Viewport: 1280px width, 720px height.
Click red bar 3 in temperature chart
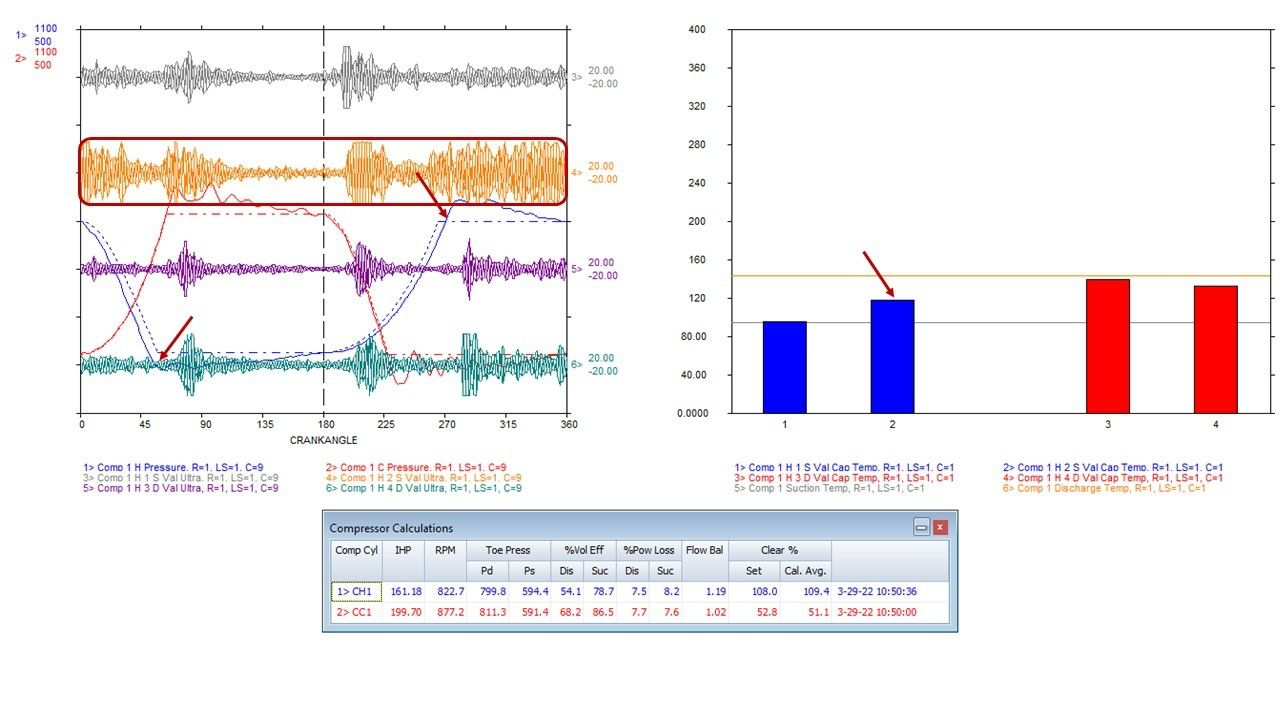pos(1108,346)
